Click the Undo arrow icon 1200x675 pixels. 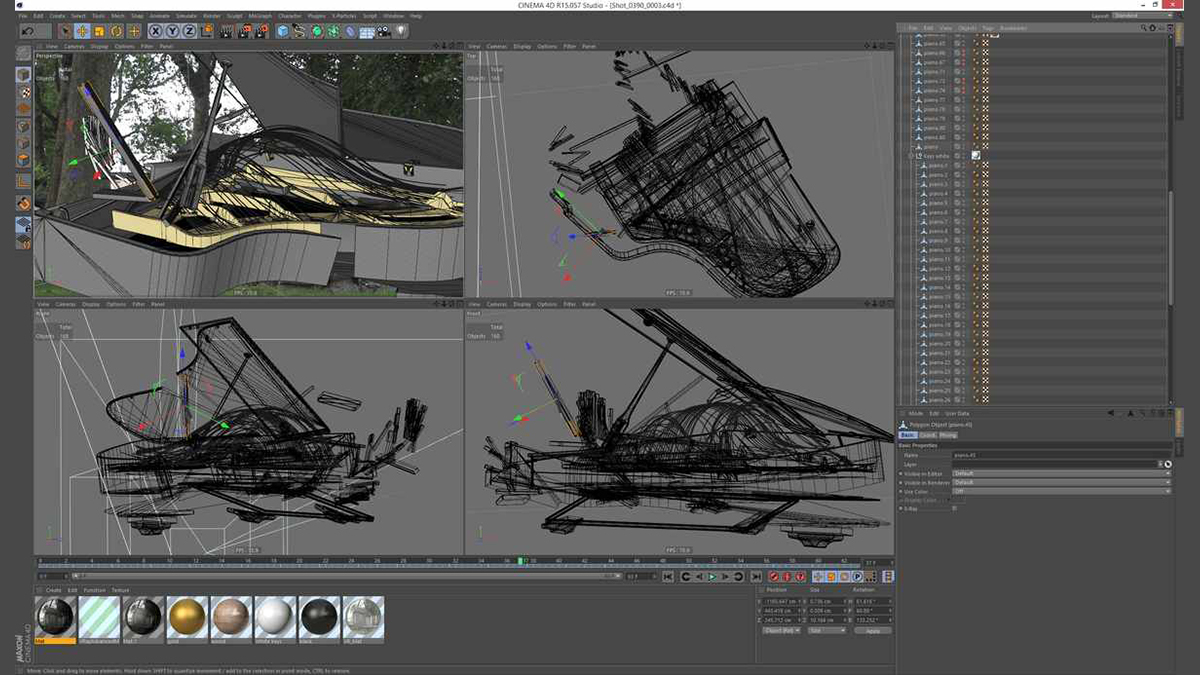[29, 31]
